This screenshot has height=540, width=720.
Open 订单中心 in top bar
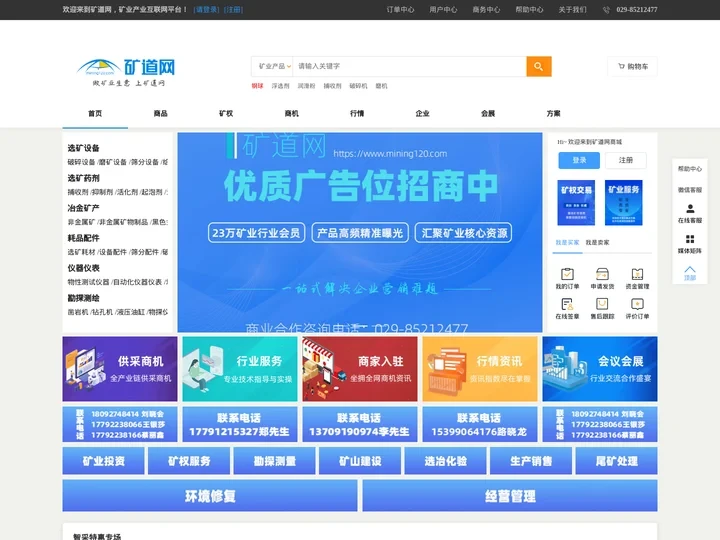point(400,10)
